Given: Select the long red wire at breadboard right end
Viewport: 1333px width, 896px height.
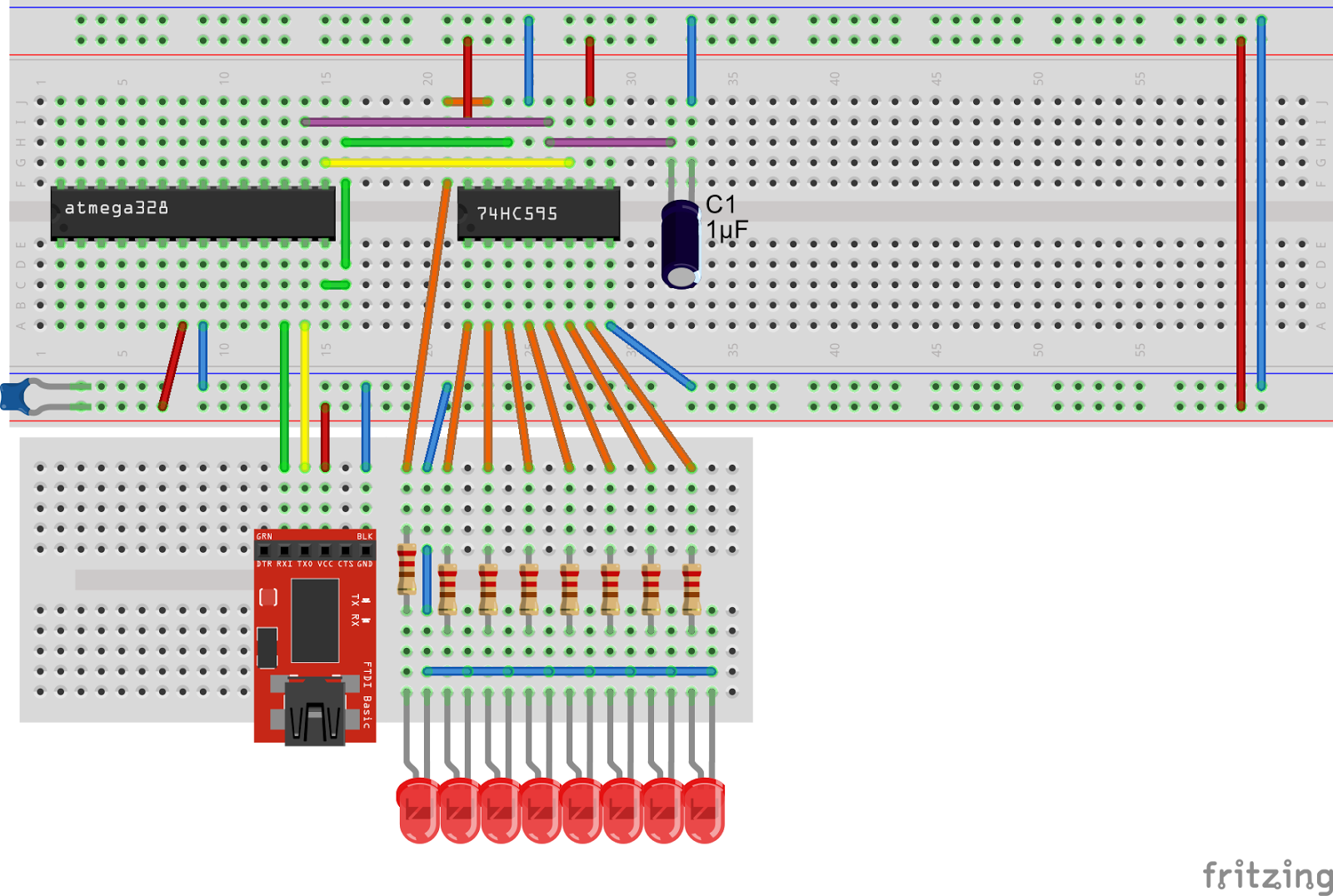Looking at the screenshot, I should click(x=1241, y=223).
